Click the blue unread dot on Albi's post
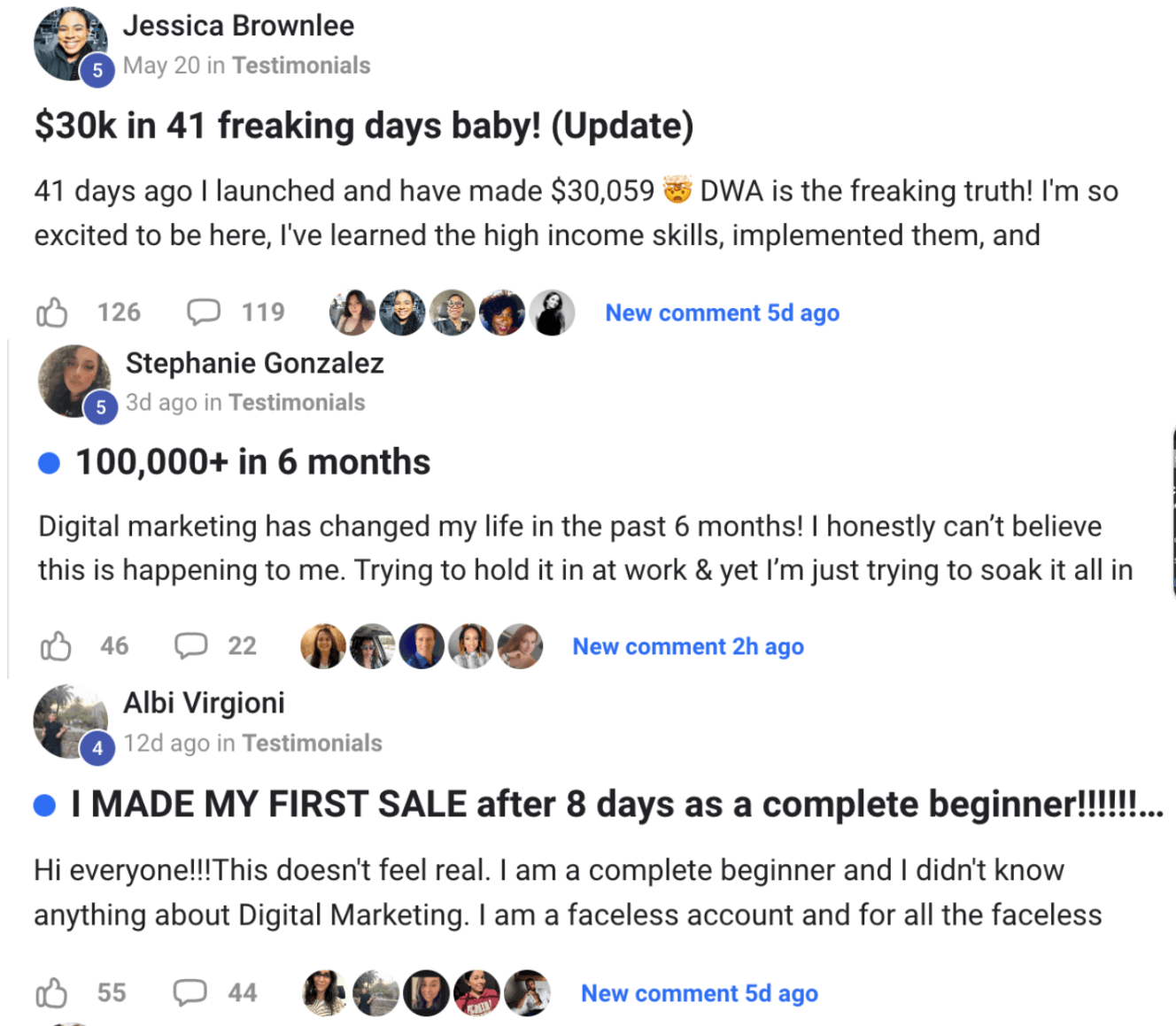1176x1026 pixels. 44,805
